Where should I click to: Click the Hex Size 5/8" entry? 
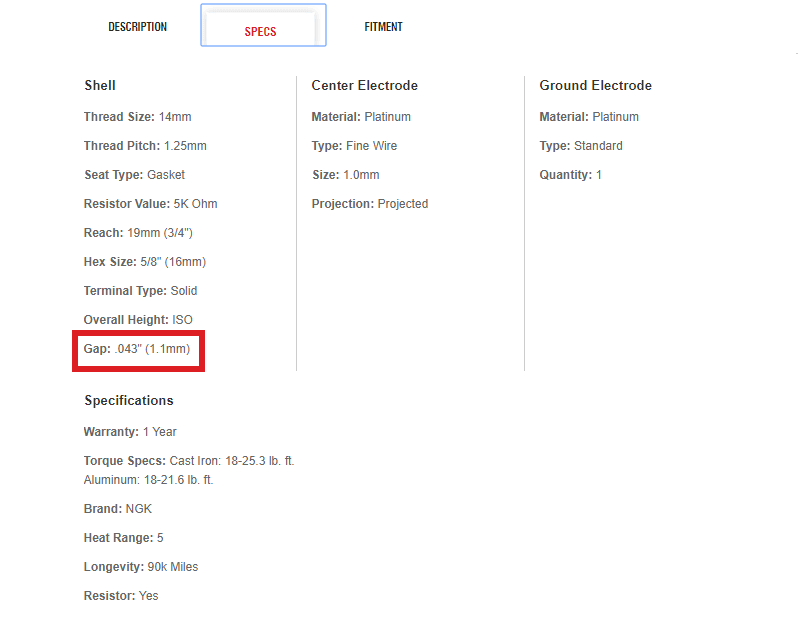[145, 262]
